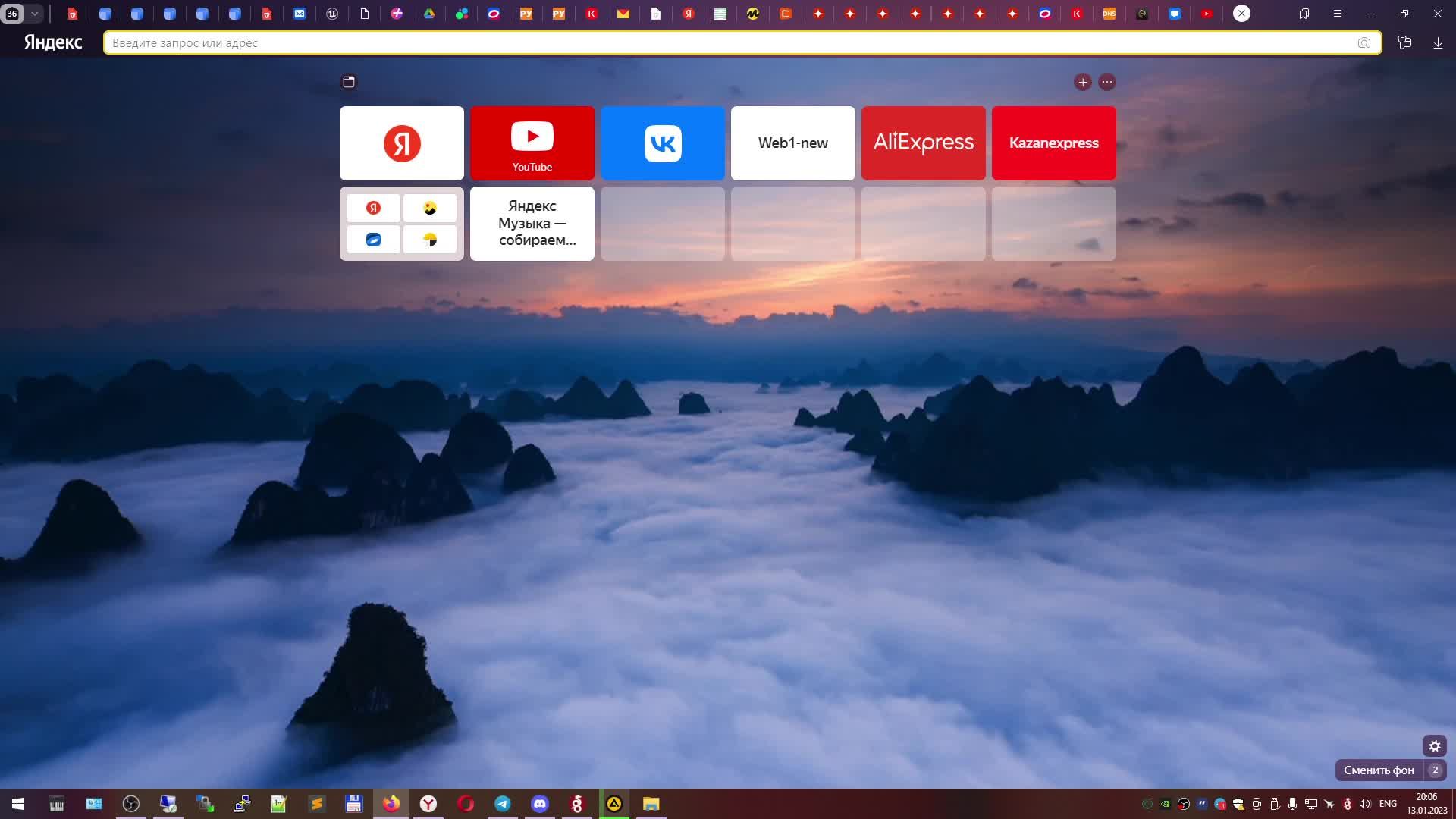The height and width of the screenshot is (819, 1456).
Task: Open the blue wave icon inside the folder tile
Action: [x=373, y=240]
